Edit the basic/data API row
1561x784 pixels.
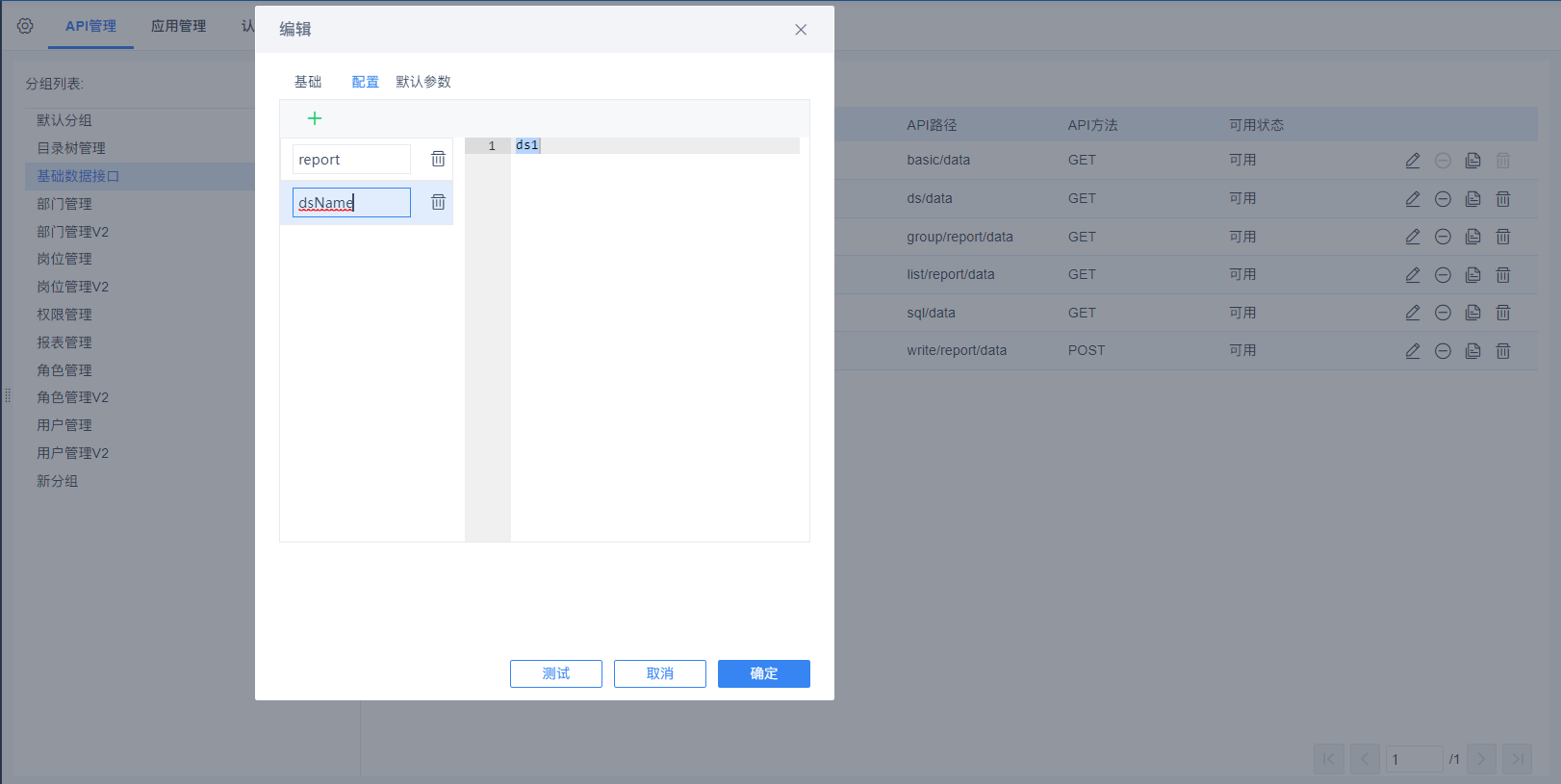[x=1413, y=161]
